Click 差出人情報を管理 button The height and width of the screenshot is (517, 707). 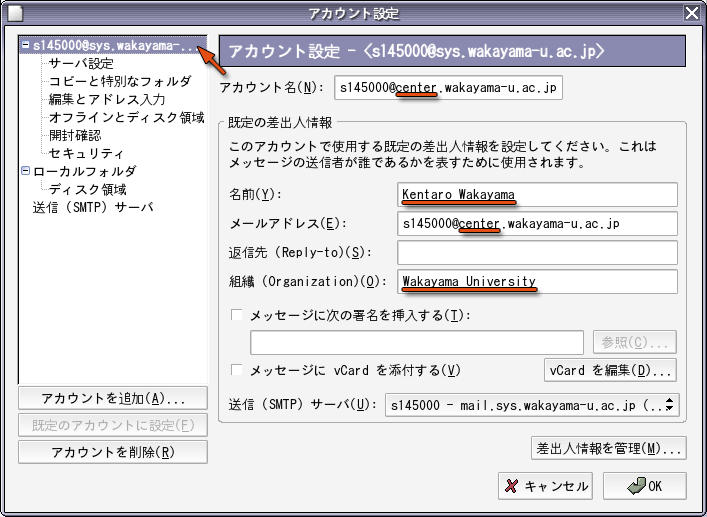click(609, 448)
